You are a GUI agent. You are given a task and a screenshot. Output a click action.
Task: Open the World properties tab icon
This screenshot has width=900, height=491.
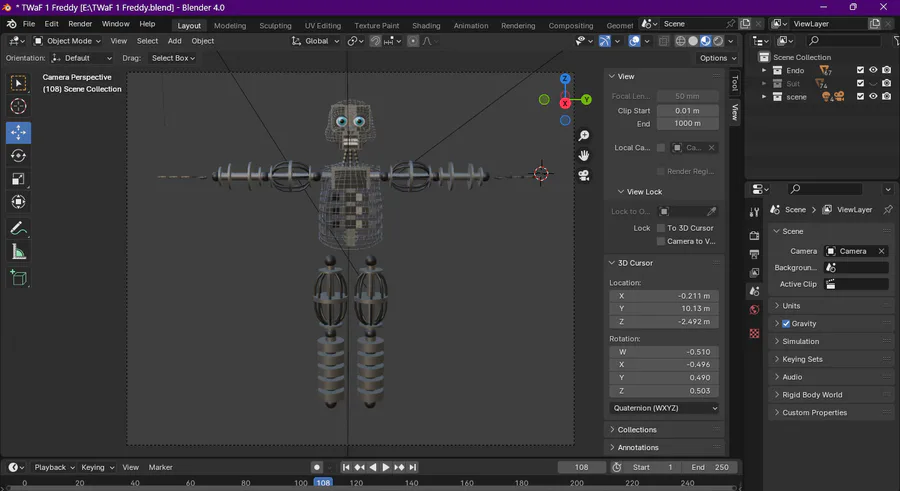click(x=754, y=310)
